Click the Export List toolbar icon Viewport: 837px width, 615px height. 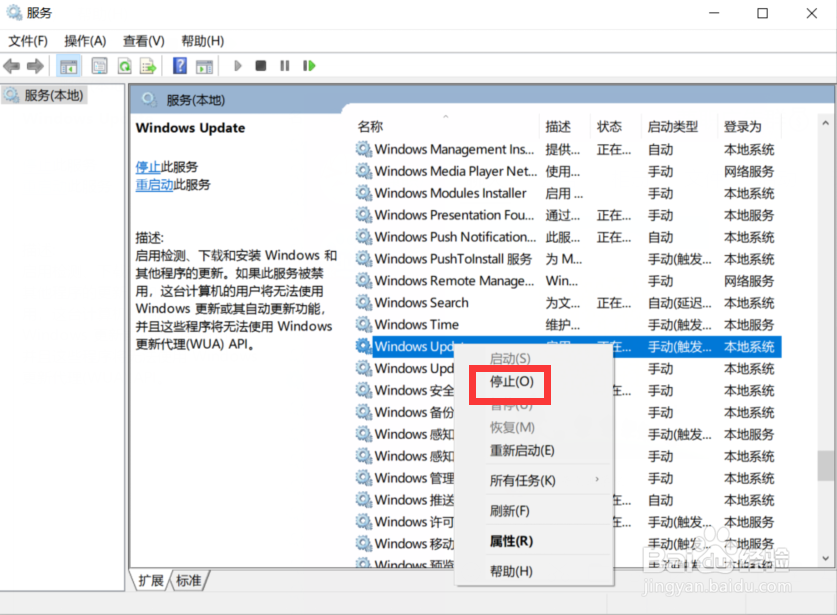(148, 66)
